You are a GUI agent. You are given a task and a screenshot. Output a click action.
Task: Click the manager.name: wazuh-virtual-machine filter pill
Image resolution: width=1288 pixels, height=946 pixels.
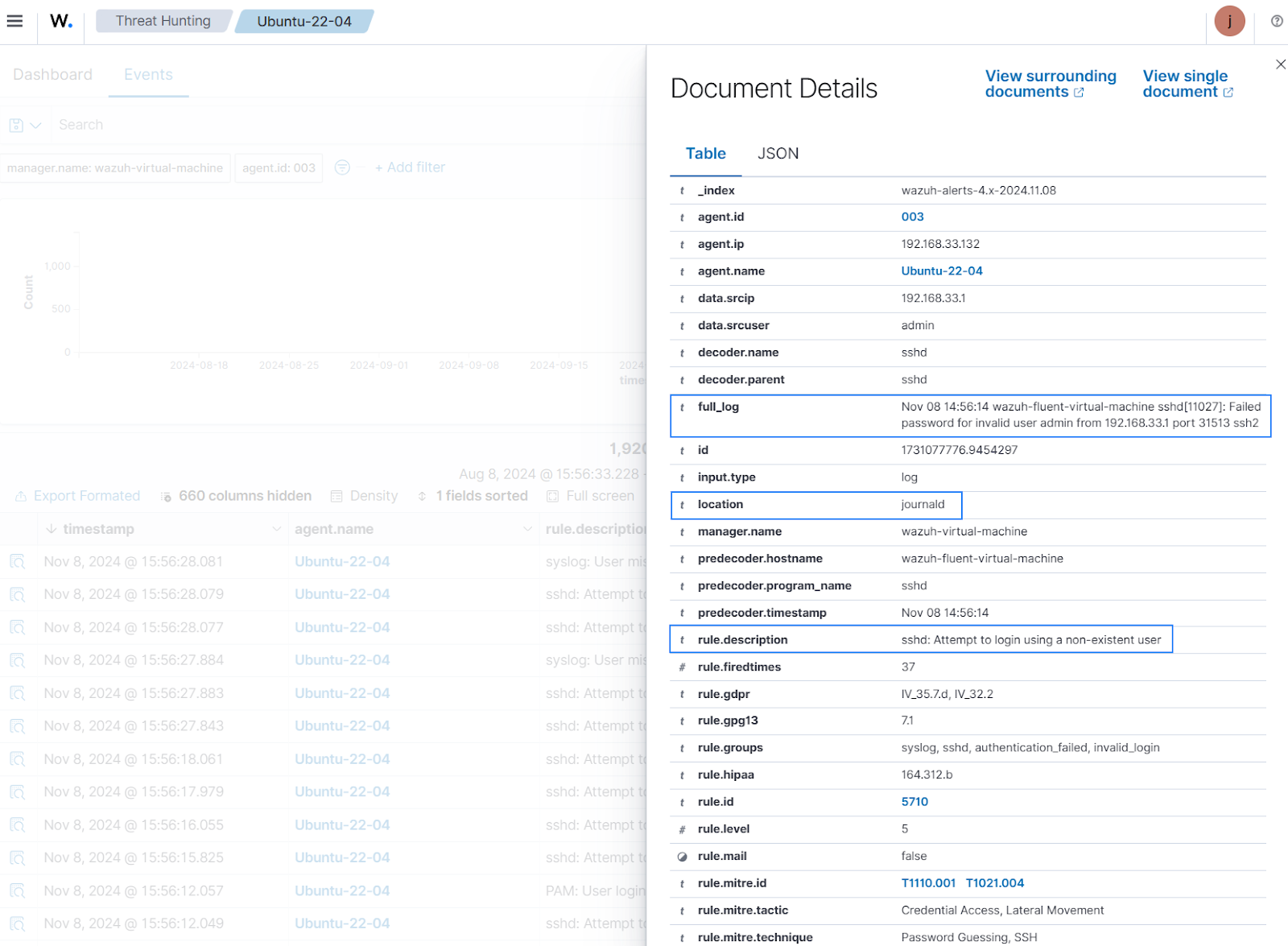pyautogui.click(x=115, y=167)
